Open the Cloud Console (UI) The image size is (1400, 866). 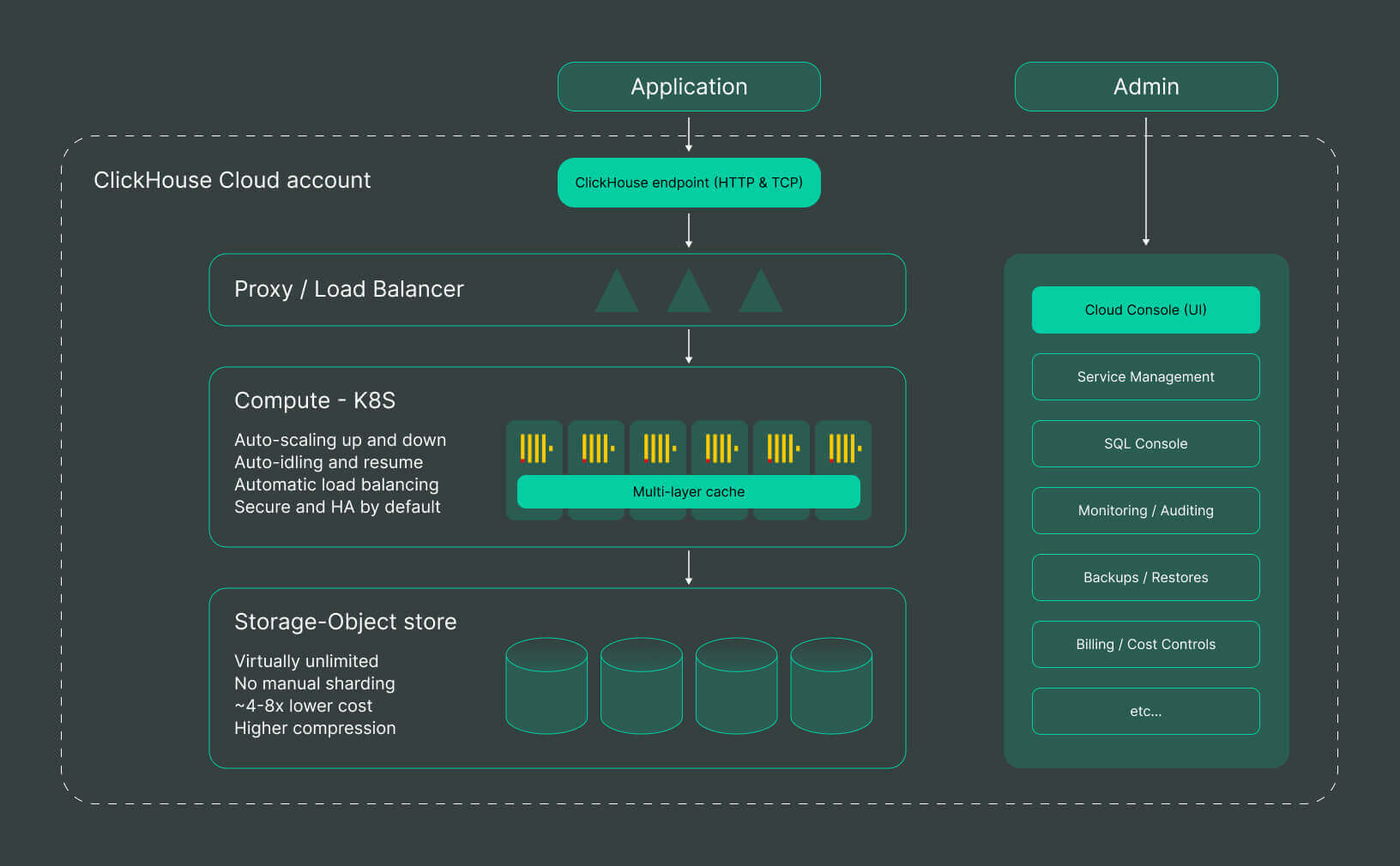click(x=1145, y=310)
